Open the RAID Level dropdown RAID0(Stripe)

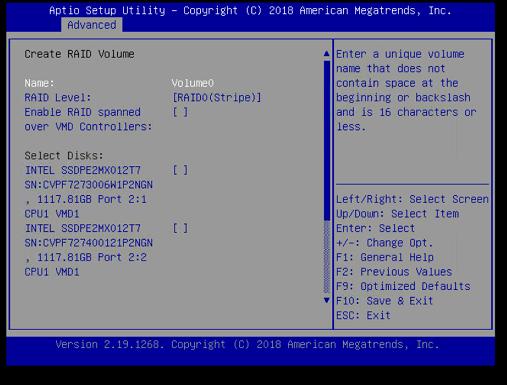point(217,98)
